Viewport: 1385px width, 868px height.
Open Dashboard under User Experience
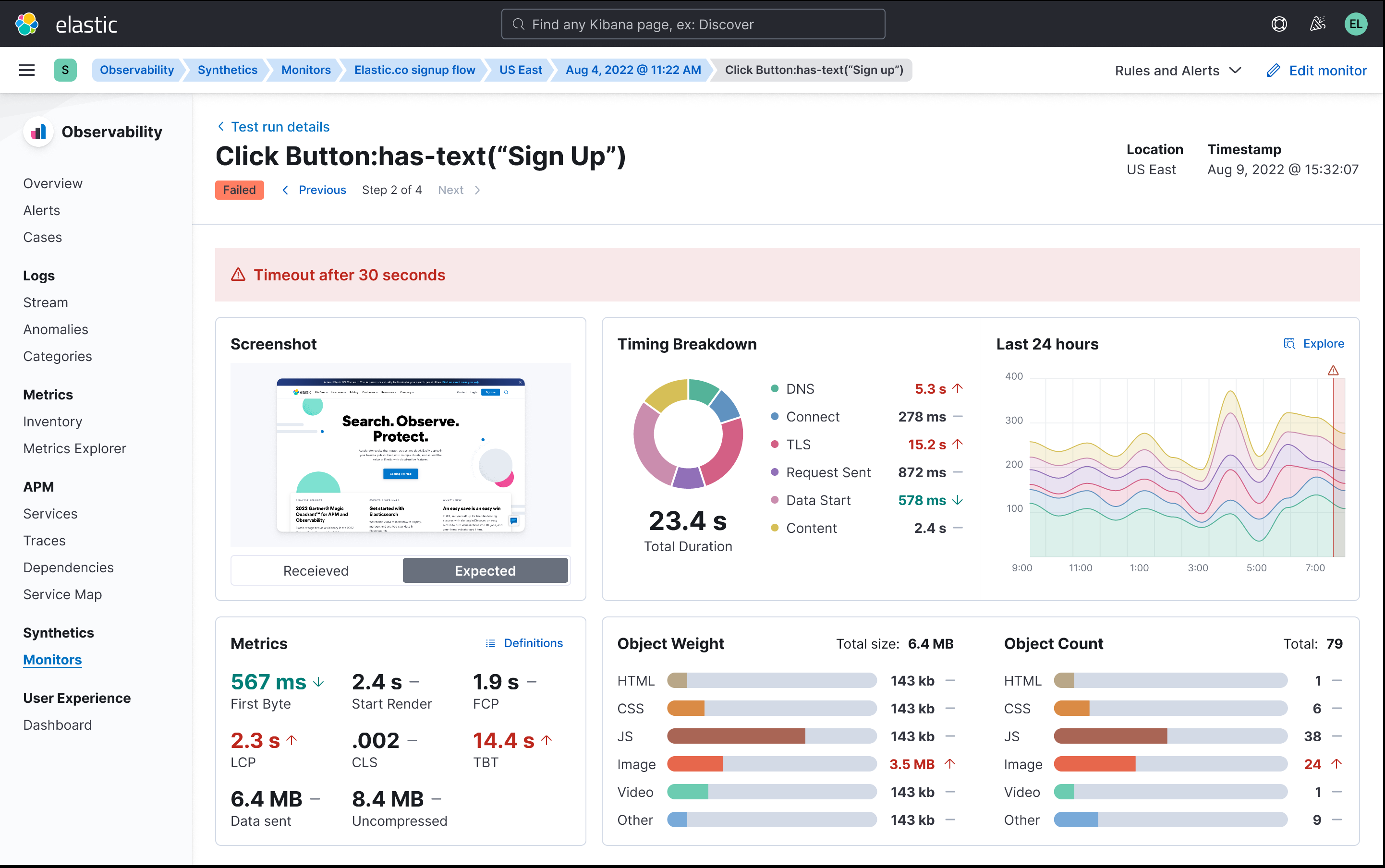point(58,725)
